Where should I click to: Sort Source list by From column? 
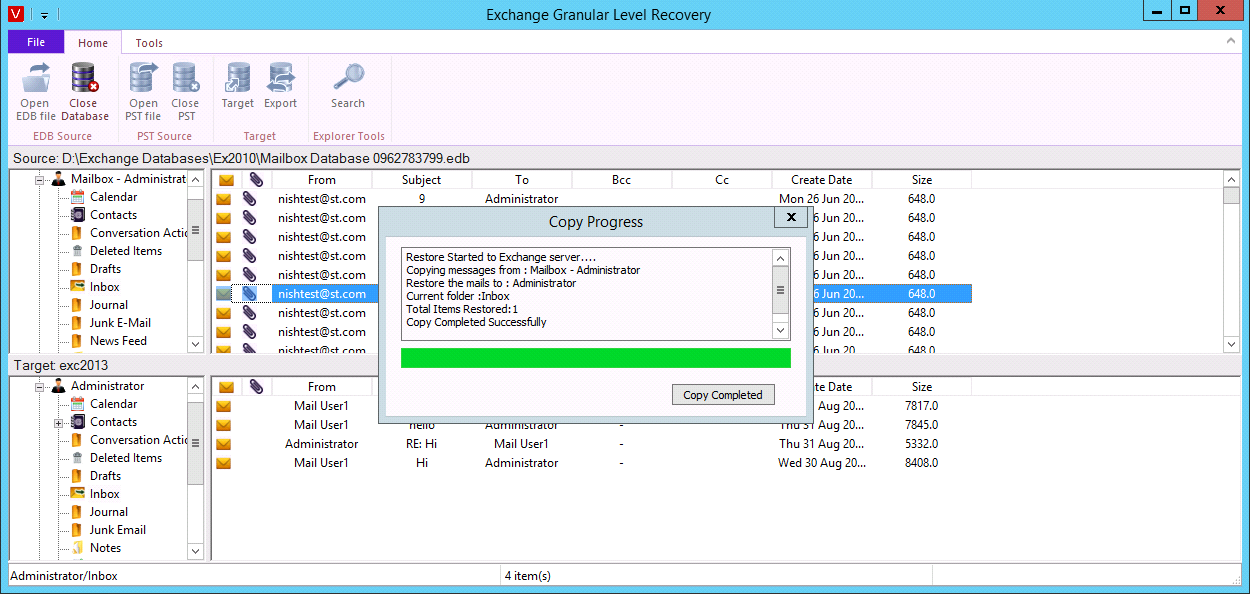(x=322, y=180)
